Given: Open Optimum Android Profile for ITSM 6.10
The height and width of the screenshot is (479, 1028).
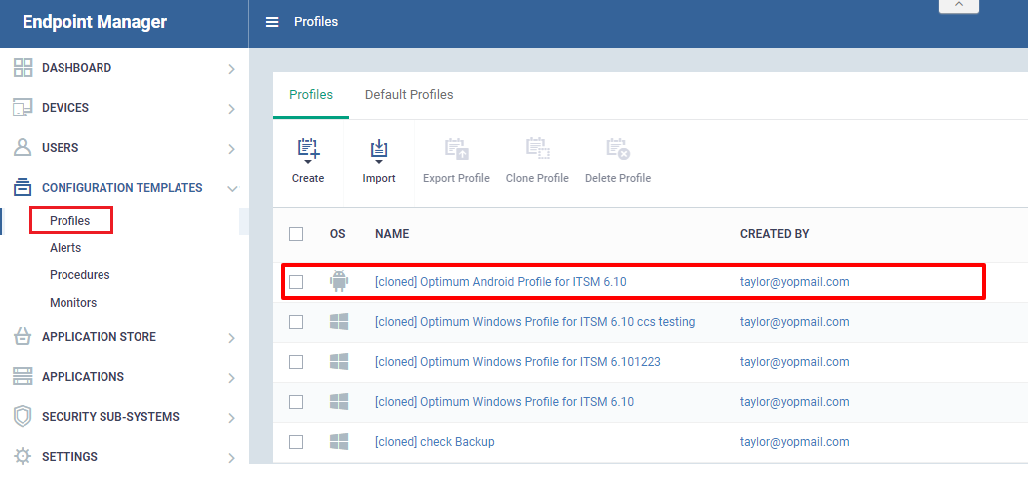Looking at the screenshot, I should [x=501, y=282].
